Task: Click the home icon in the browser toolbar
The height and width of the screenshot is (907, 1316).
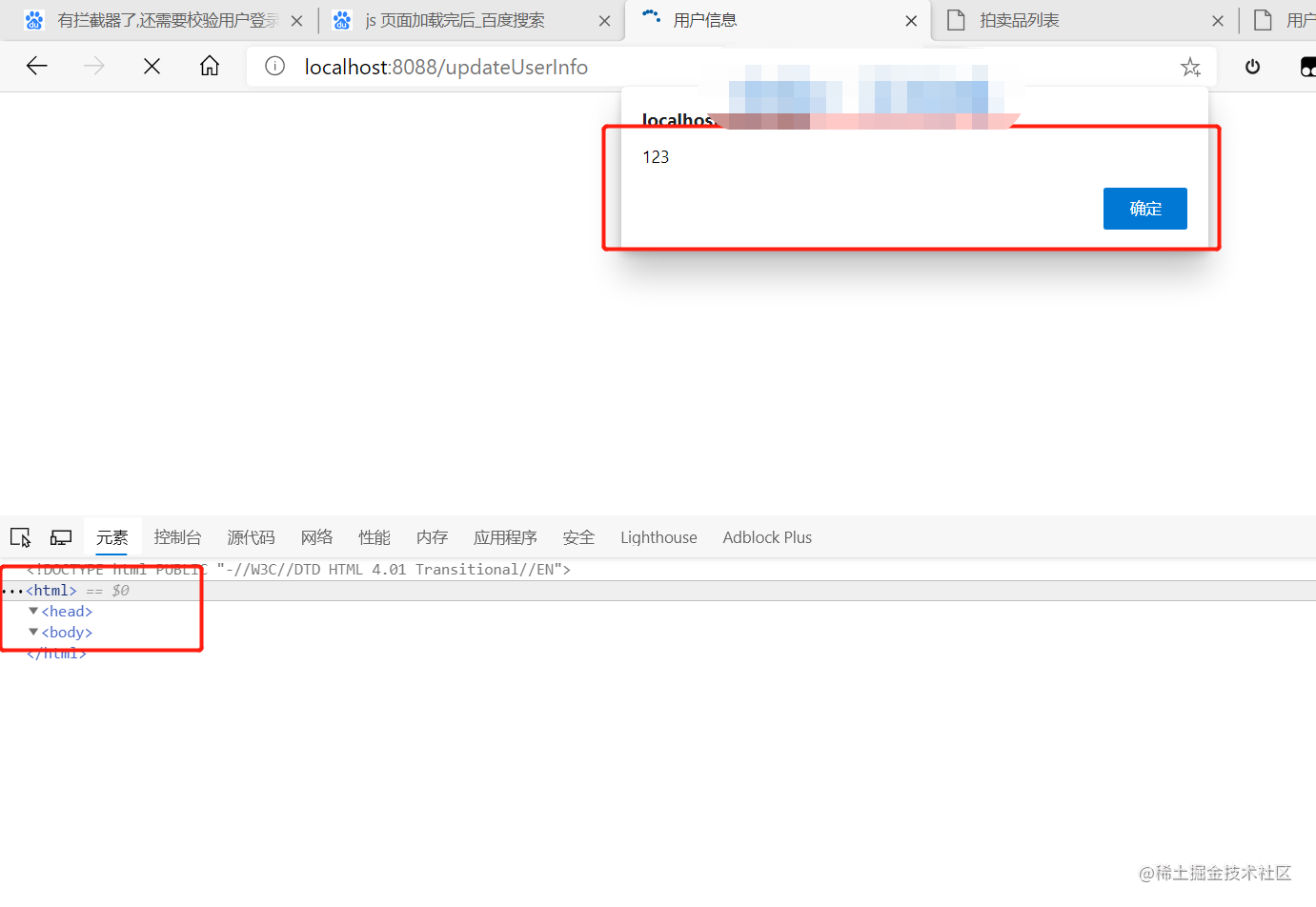Action: [x=209, y=67]
